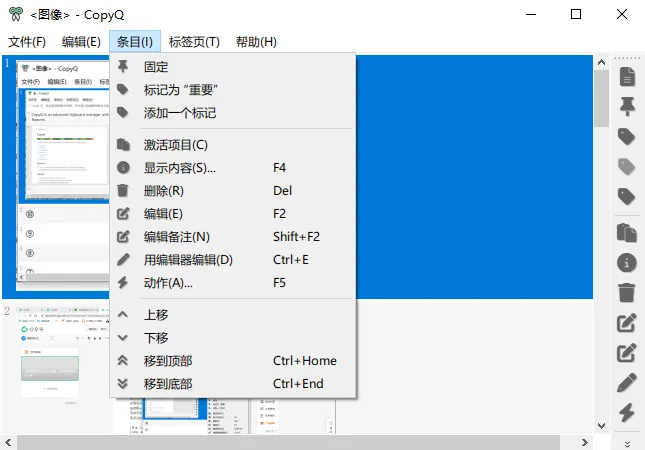Open the 帮助(H) menu
Image resolution: width=645 pixels, height=450 pixels.
(x=256, y=42)
